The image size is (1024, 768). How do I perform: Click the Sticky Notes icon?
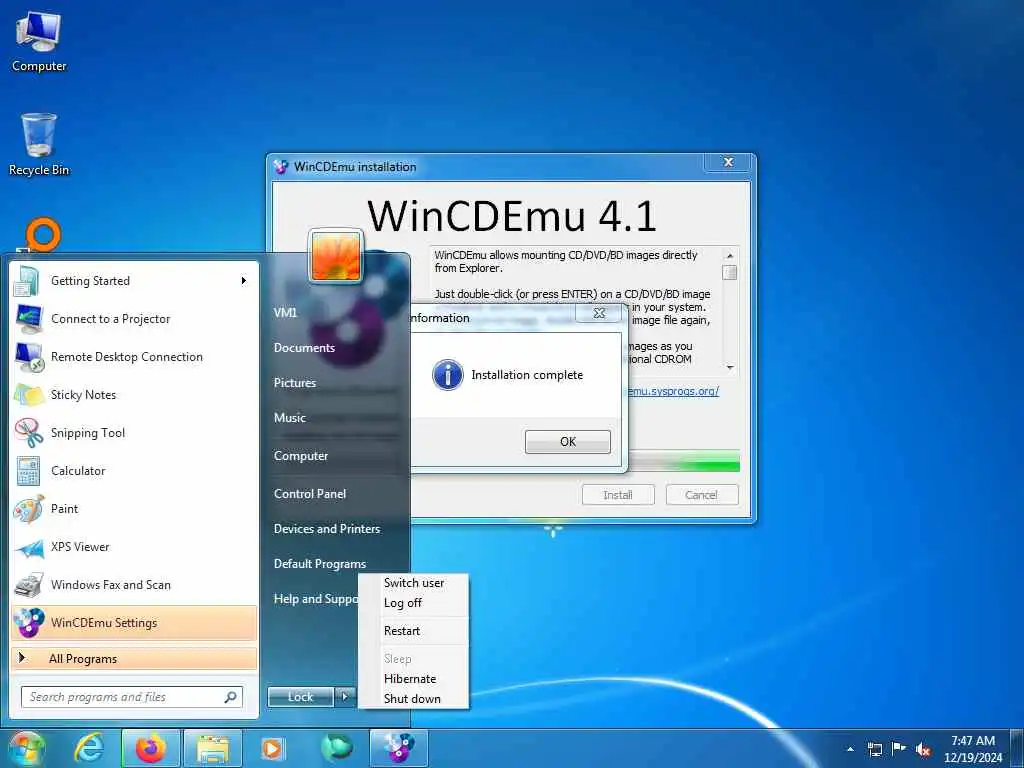(28, 394)
